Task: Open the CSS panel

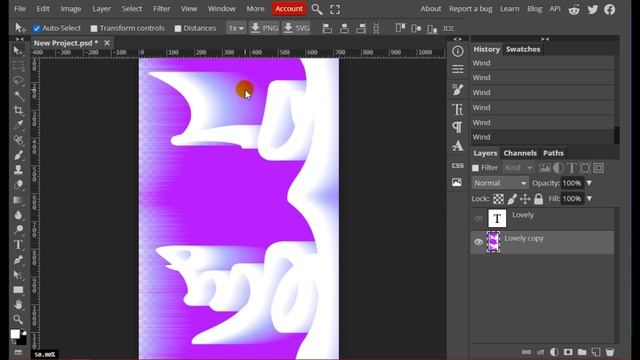Action: click(458, 165)
